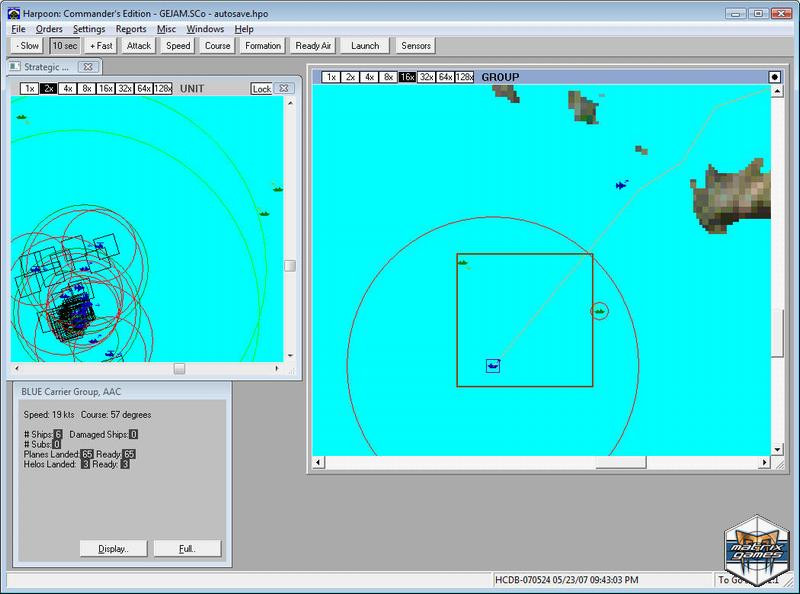The image size is (800, 594).
Task: Speed up time with + Fast button
Action: click(101, 46)
